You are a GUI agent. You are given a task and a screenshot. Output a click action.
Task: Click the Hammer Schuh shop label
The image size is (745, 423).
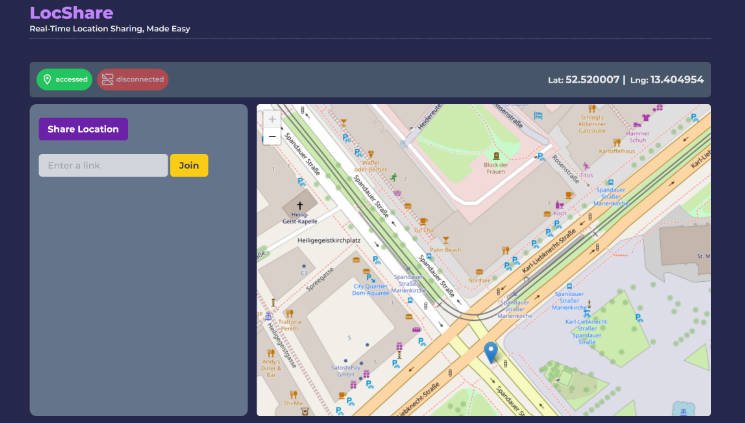[638, 137]
